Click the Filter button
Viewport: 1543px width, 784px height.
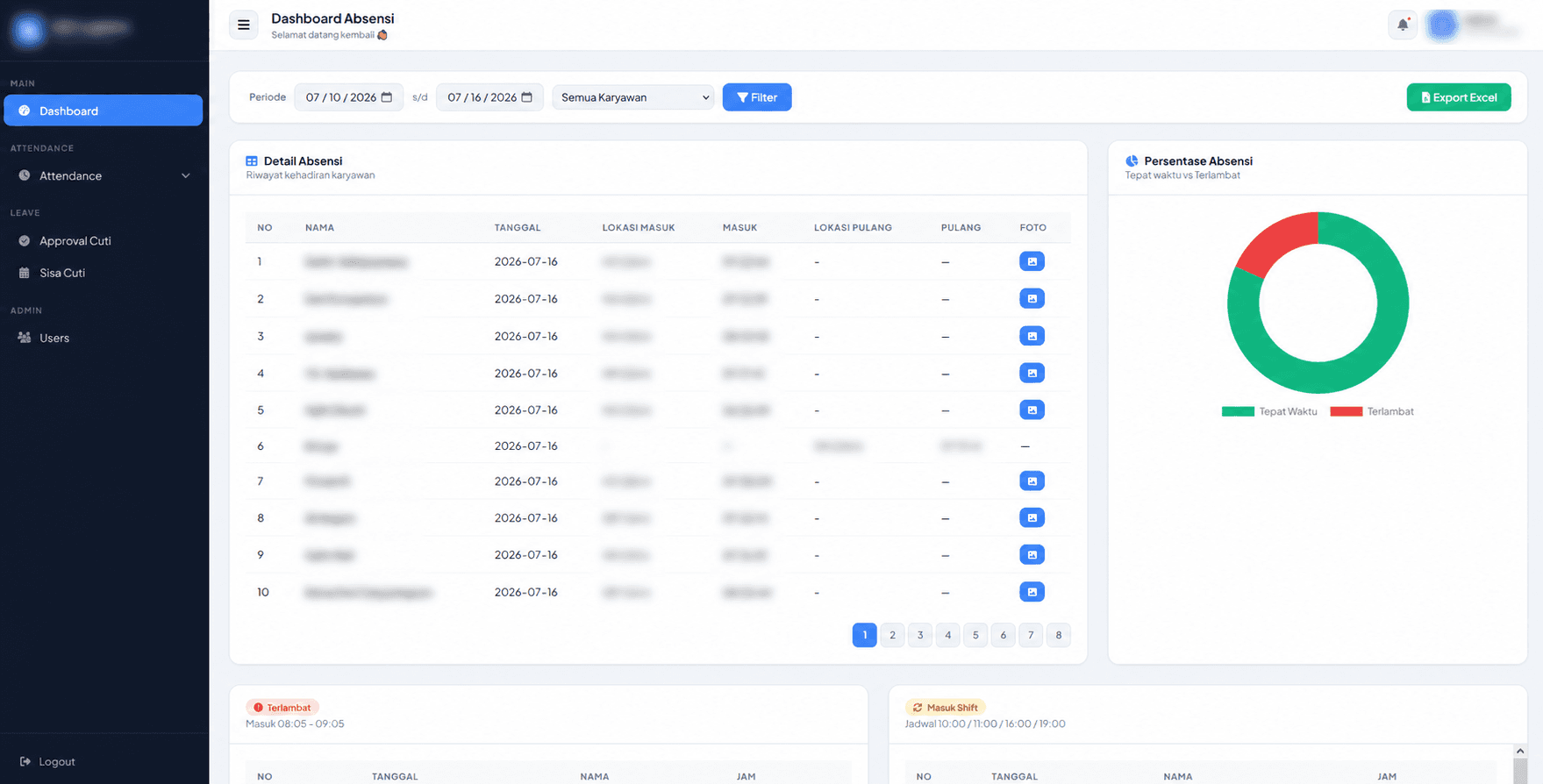[x=757, y=97]
